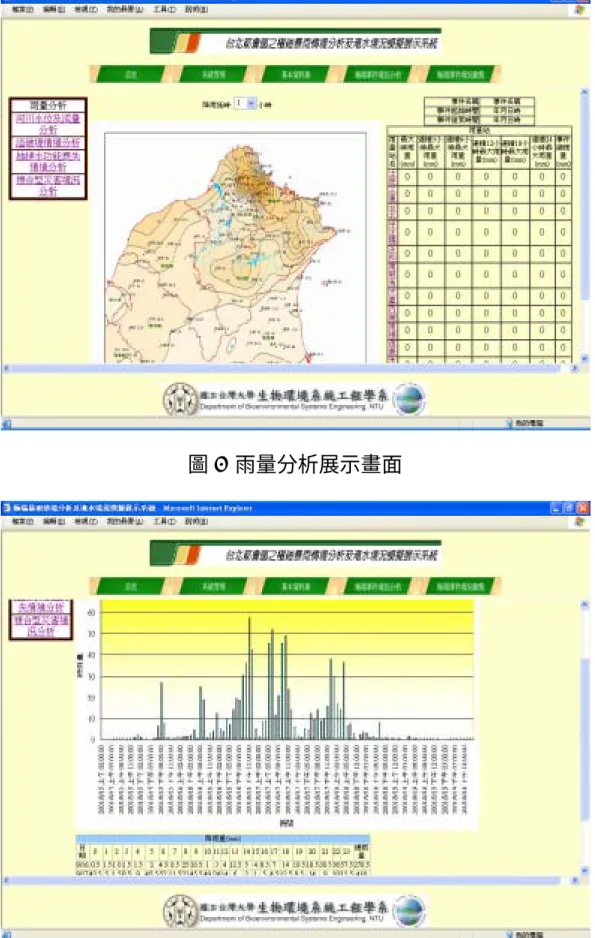Click middle green navigation tab, lower window
Viewport: 595px width, 938px height.
coord(295,586)
